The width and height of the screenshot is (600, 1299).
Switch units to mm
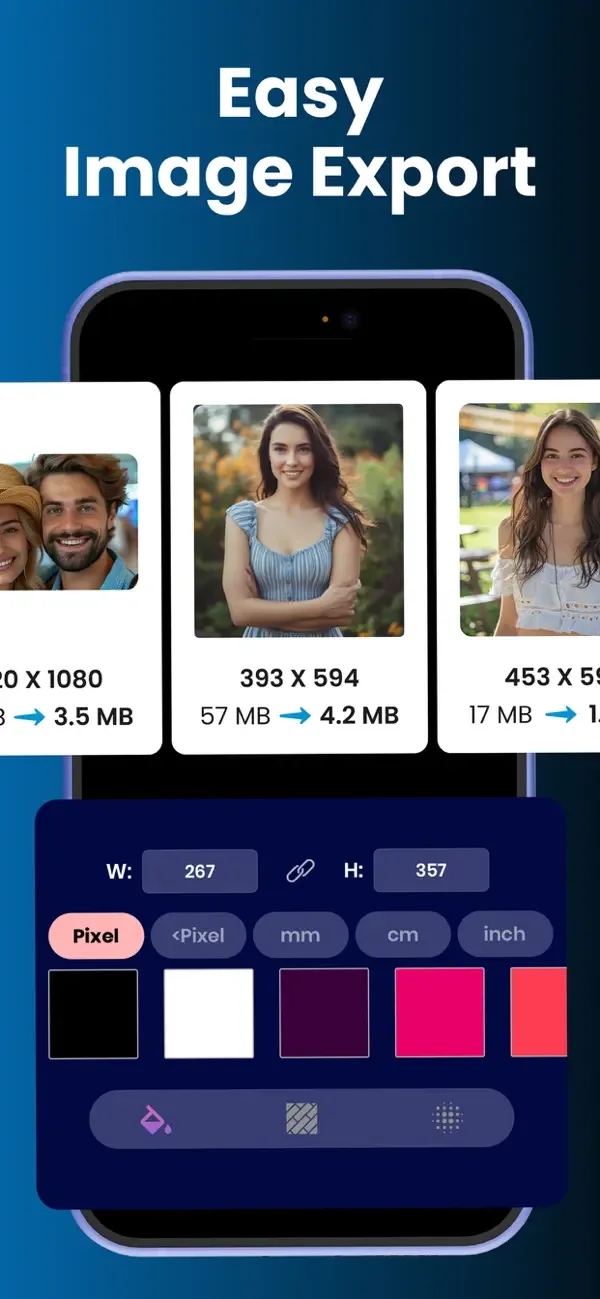[x=300, y=936]
